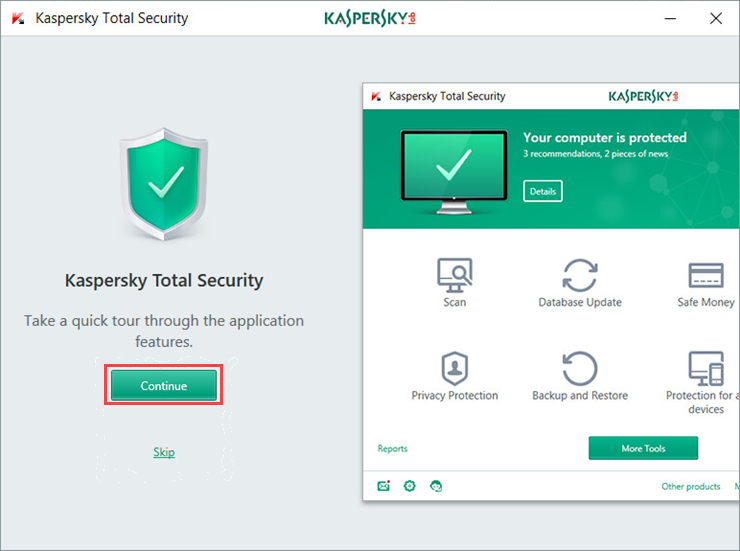This screenshot has width=740, height=551.
Task: Click the Database Update icon
Action: pyautogui.click(x=580, y=276)
